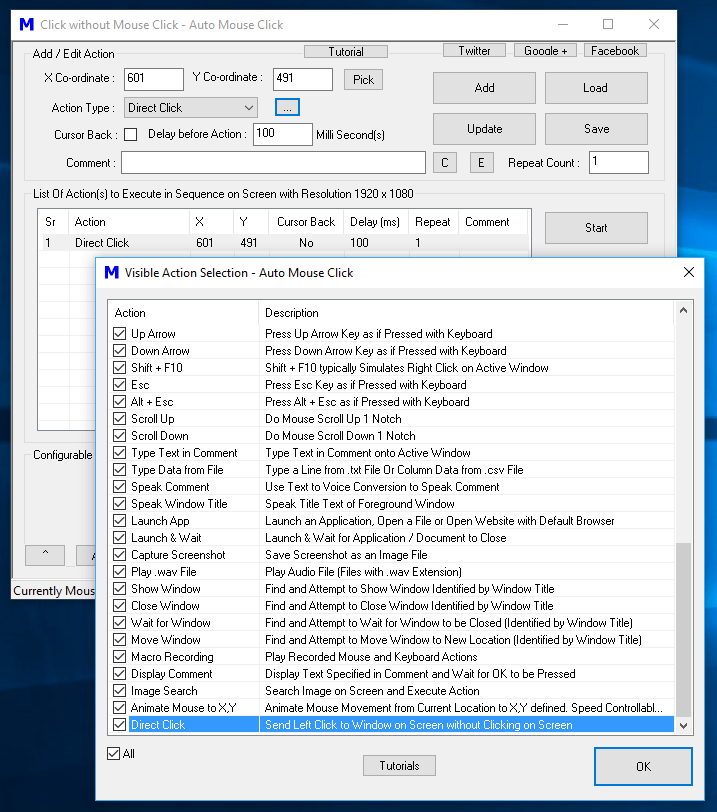
Task: Select the Play .wav File row
Action: point(391,572)
